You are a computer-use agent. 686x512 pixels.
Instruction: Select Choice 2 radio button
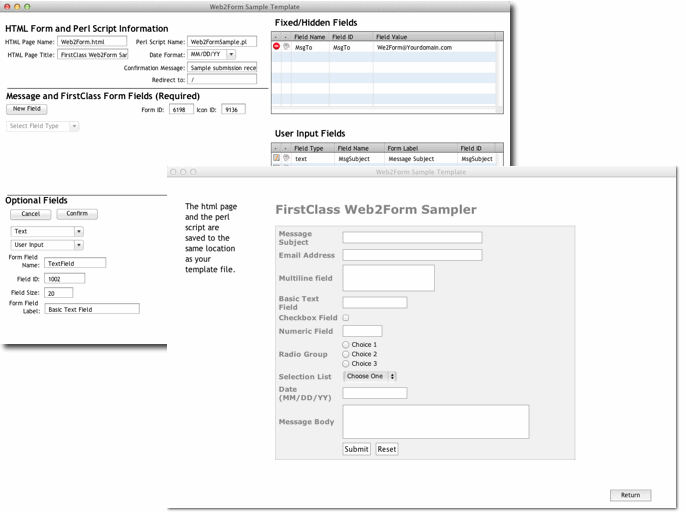[346, 354]
